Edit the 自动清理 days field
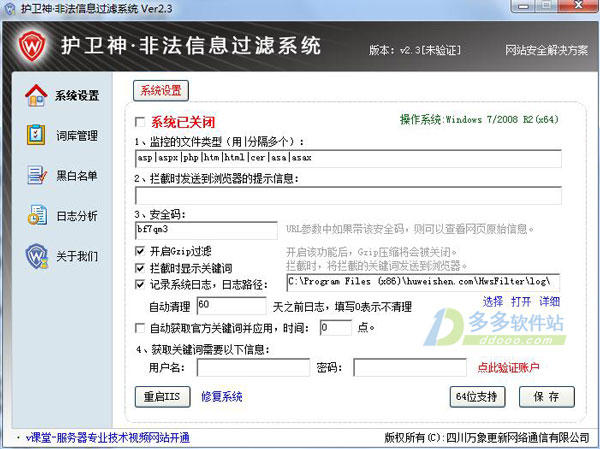The height and width of the screenshot is (449, 600). point(232,305)
